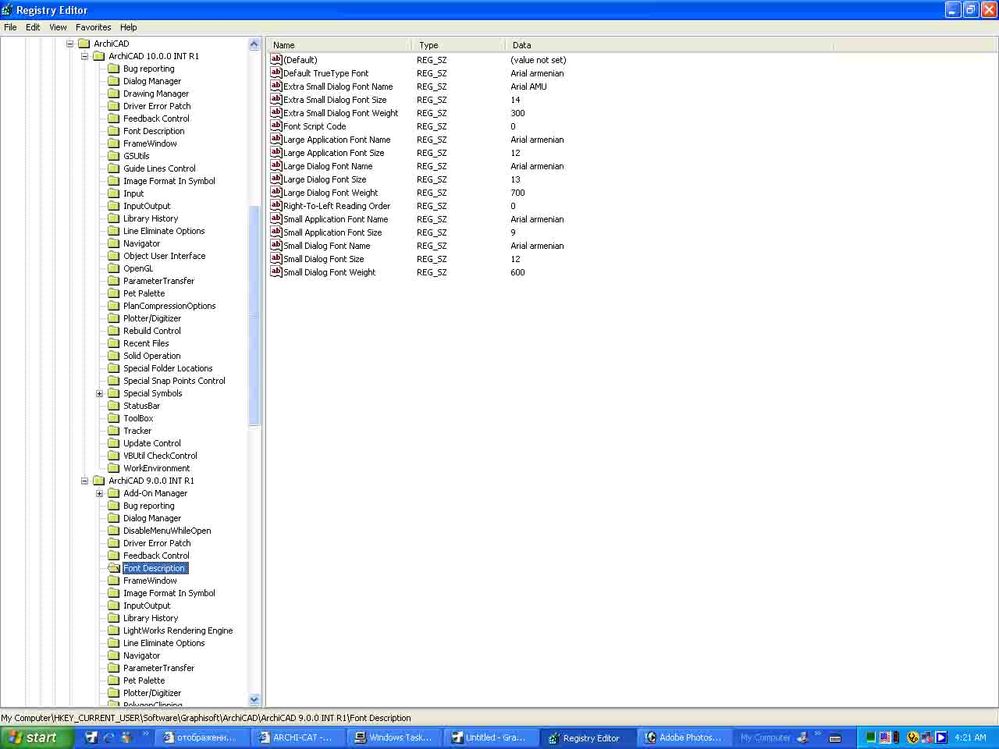
Task: Click the DisableMenuWhileOpen folder icon
Action: click(x=113, y=530)
